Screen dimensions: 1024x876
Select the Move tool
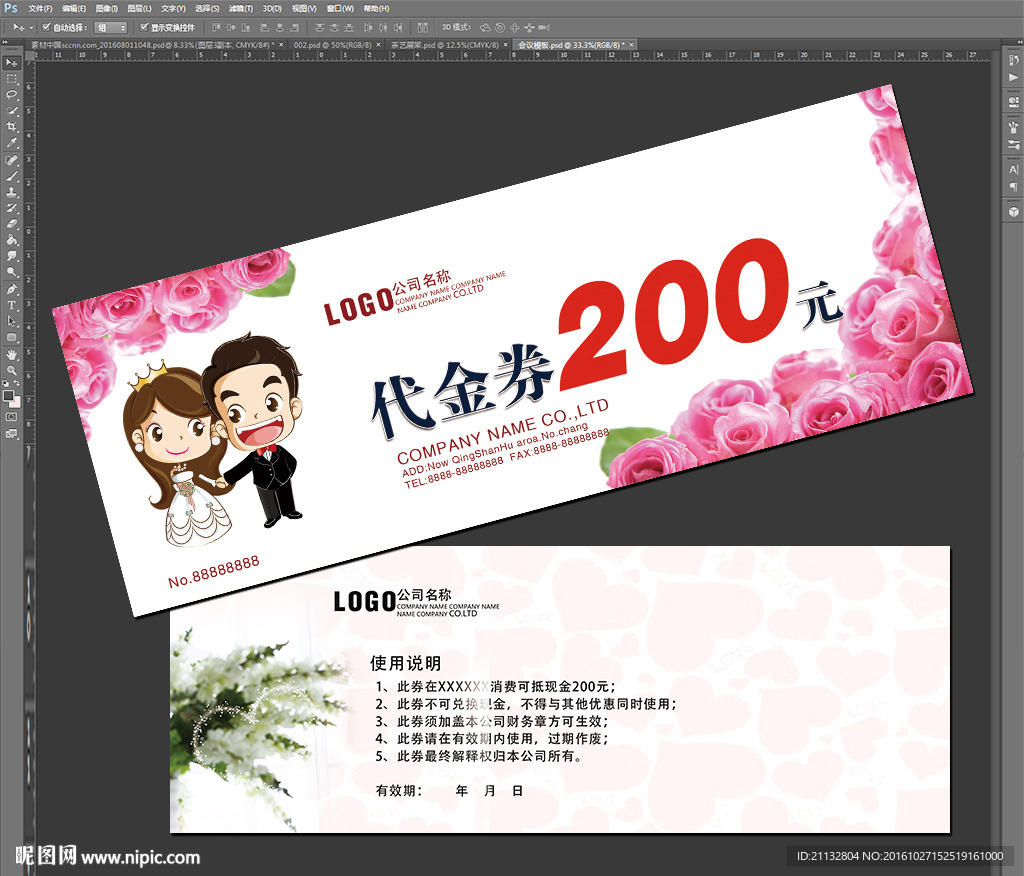tap(10, 63)
